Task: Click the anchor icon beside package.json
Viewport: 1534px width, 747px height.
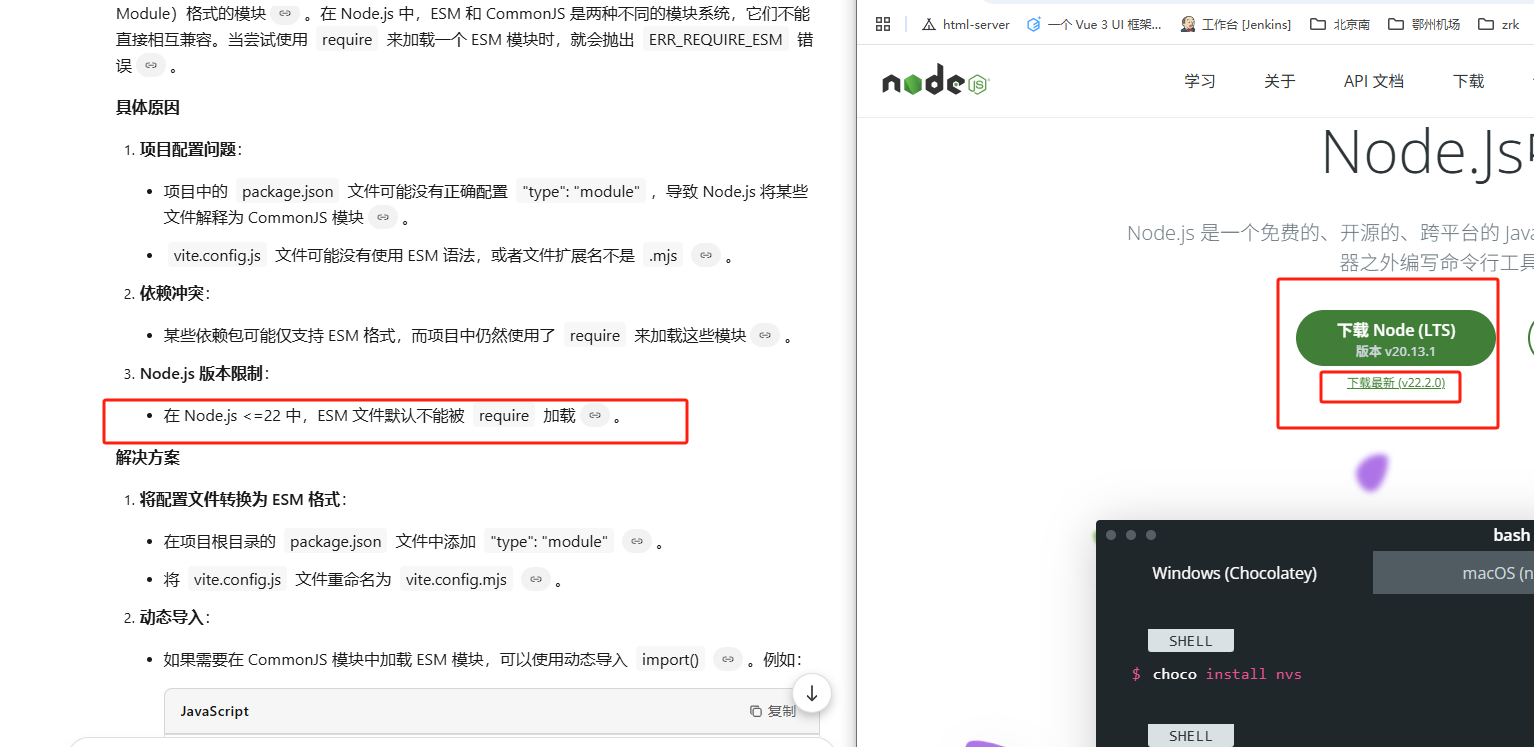Action: coord(383,216)
